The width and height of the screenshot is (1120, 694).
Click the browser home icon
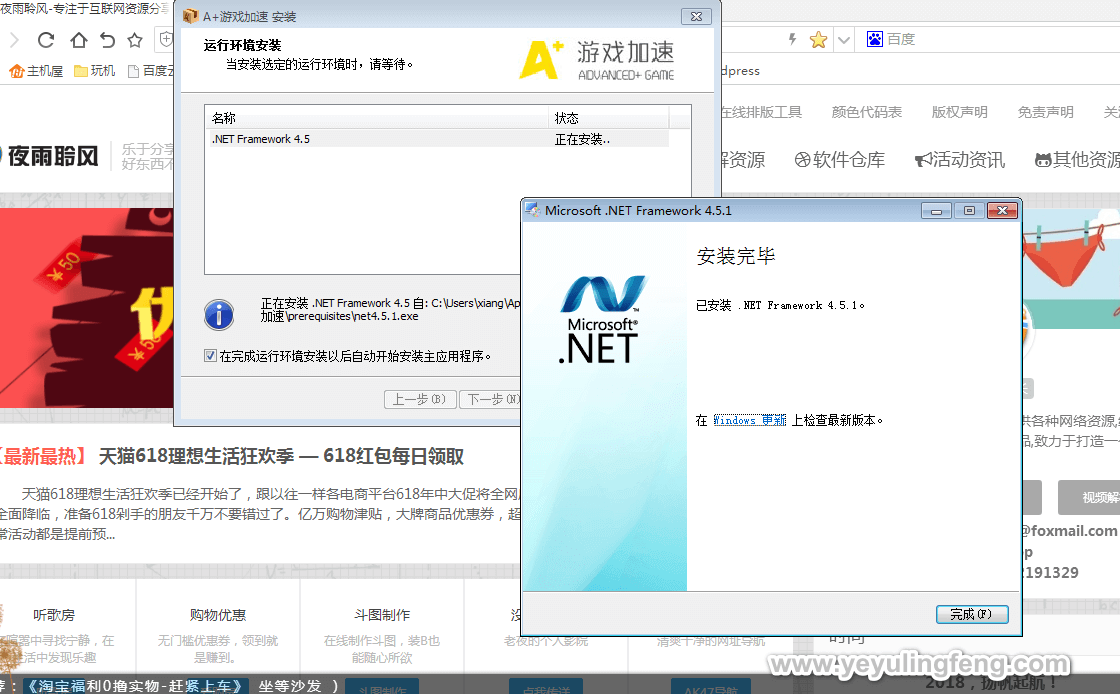[79, 40]
